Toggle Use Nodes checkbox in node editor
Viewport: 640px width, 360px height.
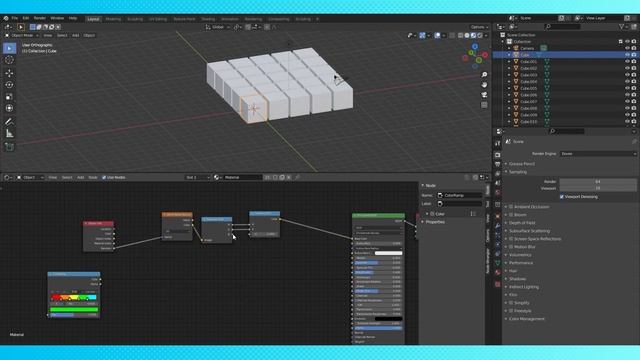[104, 178]
